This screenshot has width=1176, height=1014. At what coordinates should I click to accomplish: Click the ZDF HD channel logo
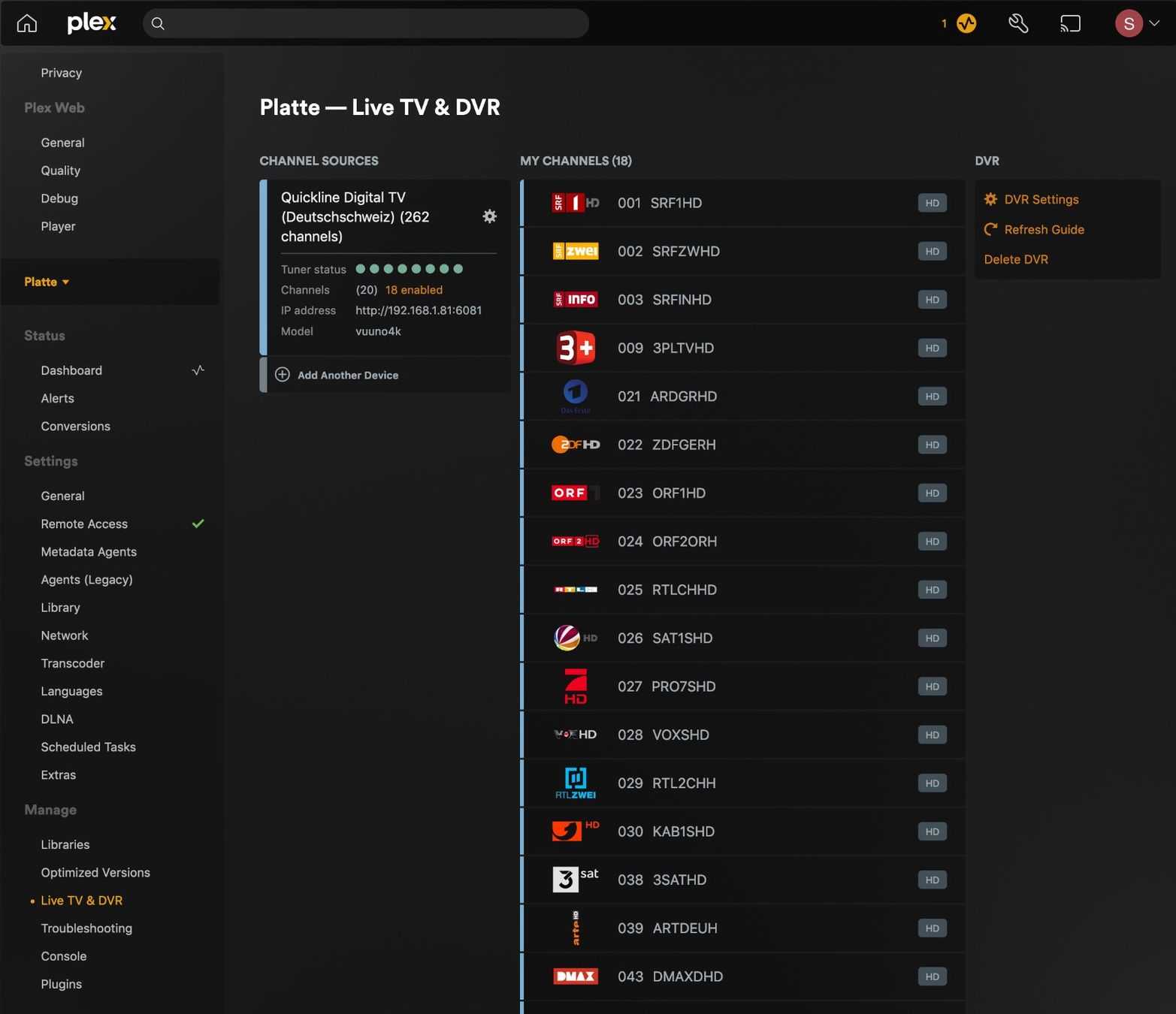[x=576, y=445]
